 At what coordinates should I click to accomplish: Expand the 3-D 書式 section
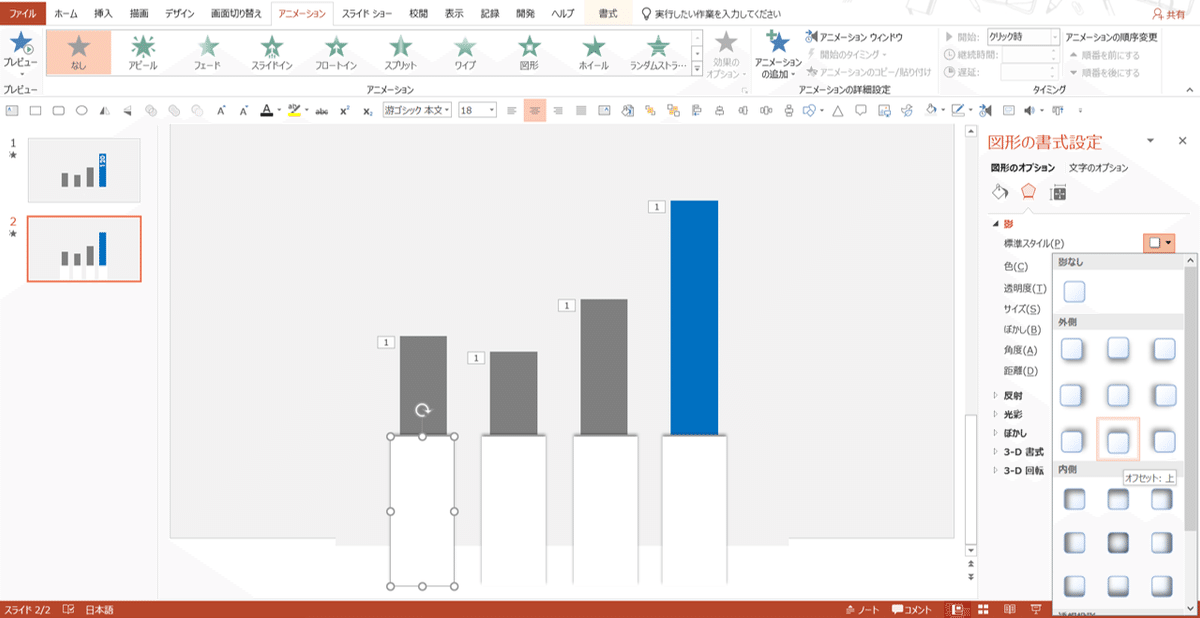coord(995,452)
